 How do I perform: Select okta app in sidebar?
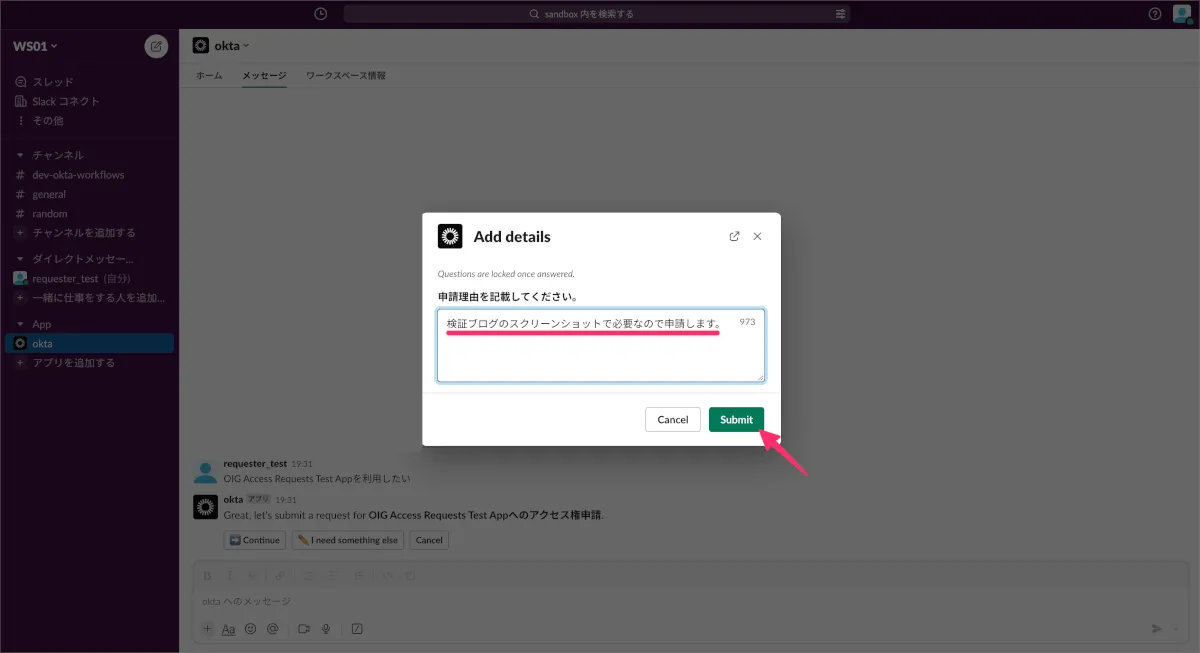89,343
